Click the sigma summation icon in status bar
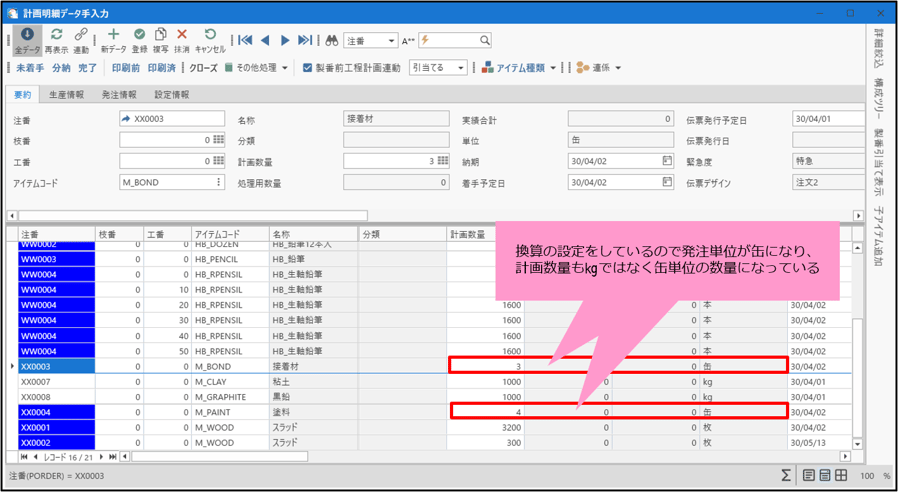This screenshot has width=898, height=492. coord(786,475)
